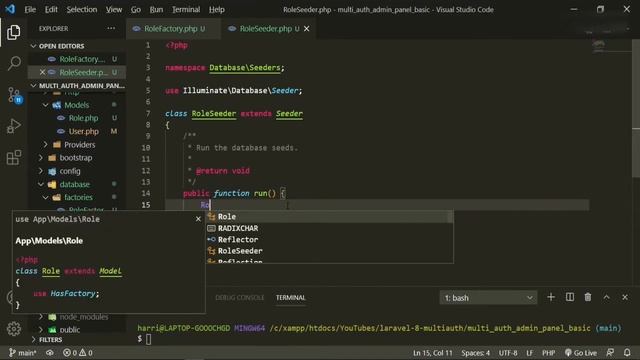The height and width of the screenshot is (360, 640).
Task: Click the main* git branch indicator
Action: point(23,353)
